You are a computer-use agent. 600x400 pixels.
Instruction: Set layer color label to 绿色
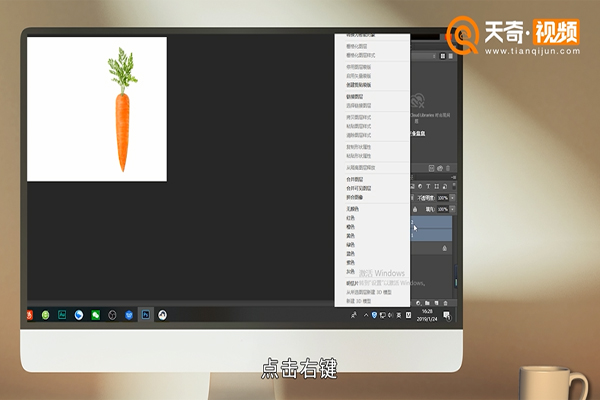coord(351,245)
